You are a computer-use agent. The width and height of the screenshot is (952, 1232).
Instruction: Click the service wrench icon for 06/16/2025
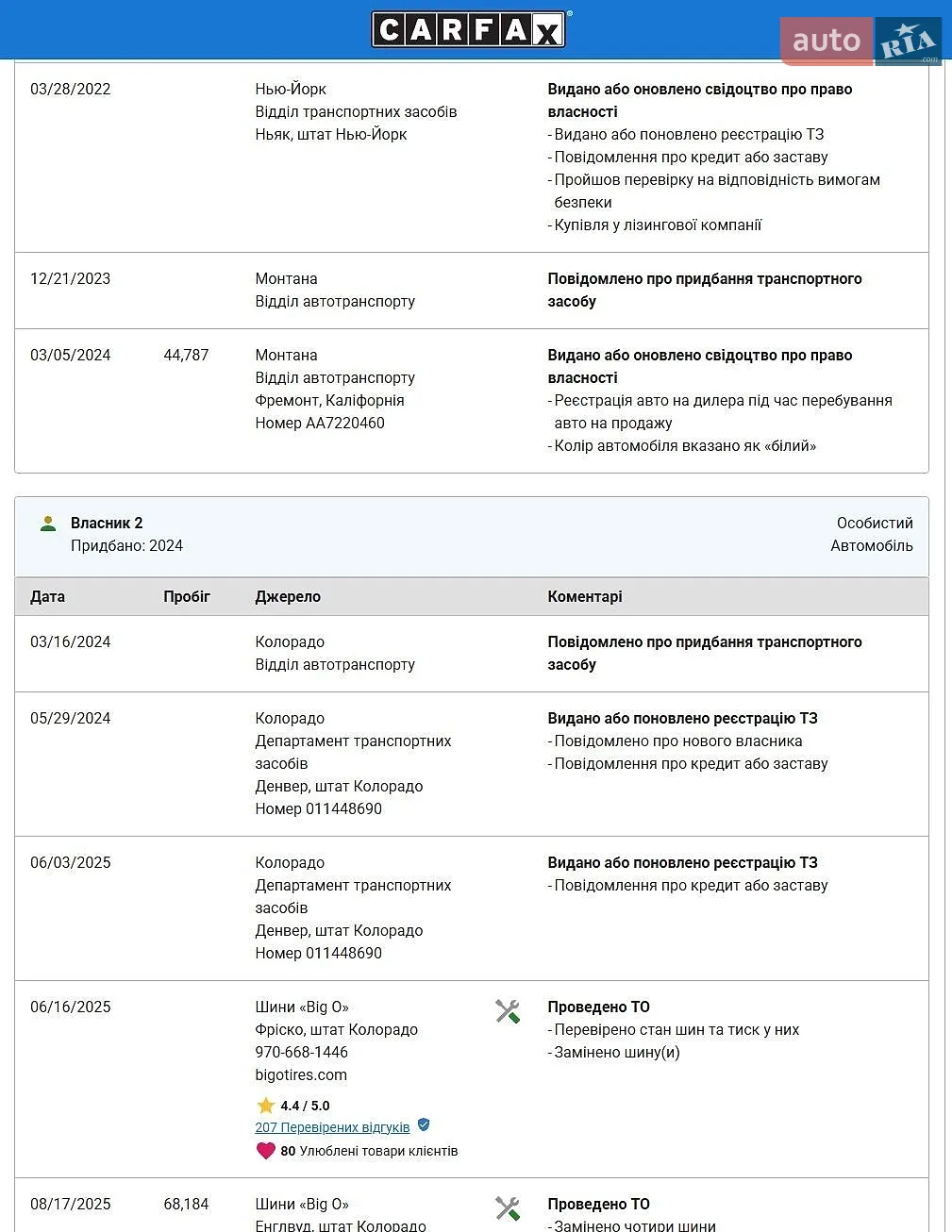[508, 1011]
